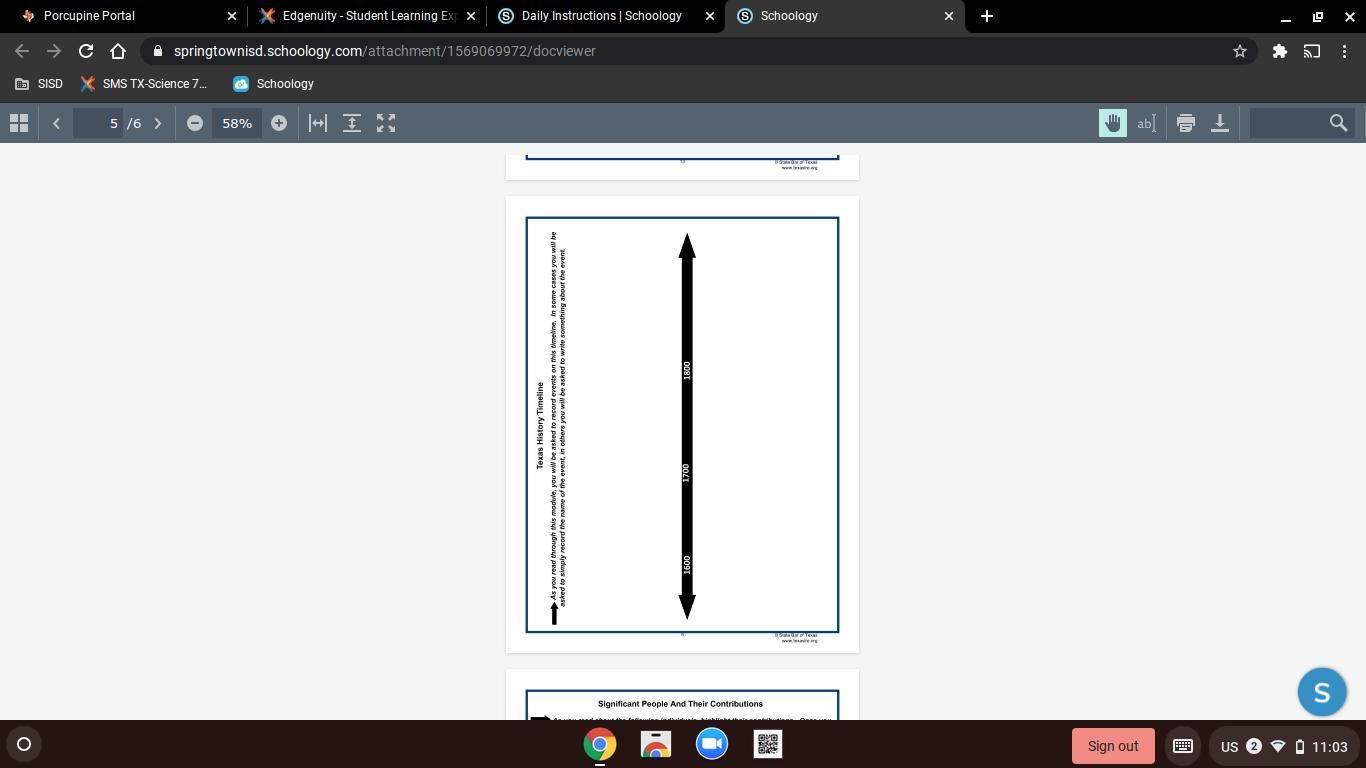The width and height of the screenshot is (1366, 768).
Task: Select the active Schoology tab
Action: pos(844,16)
